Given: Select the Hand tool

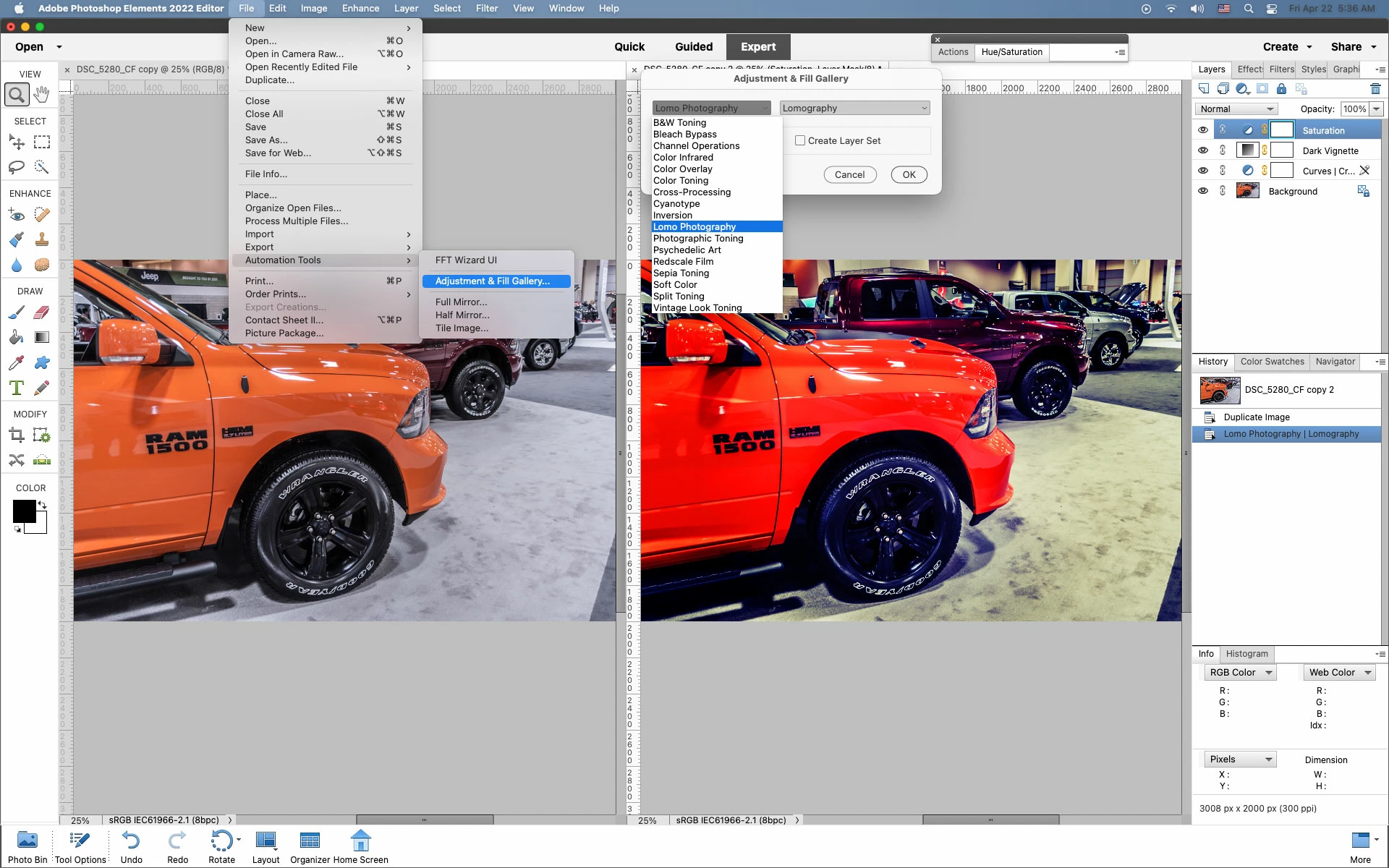Looking at the screenshot, I should [x=42, y=94].
